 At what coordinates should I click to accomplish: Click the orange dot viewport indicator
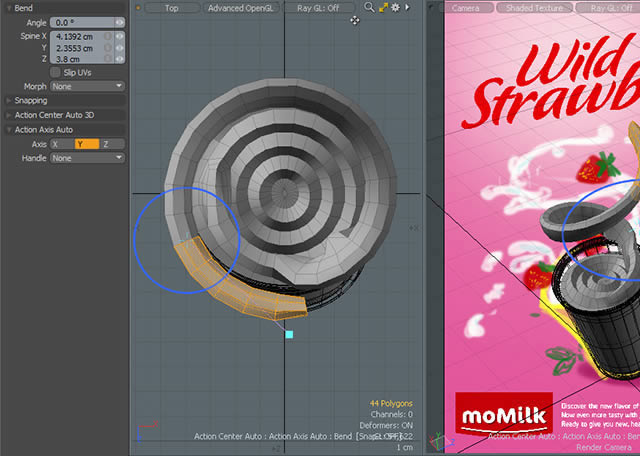pyautogui.click(x=138, y=8)
